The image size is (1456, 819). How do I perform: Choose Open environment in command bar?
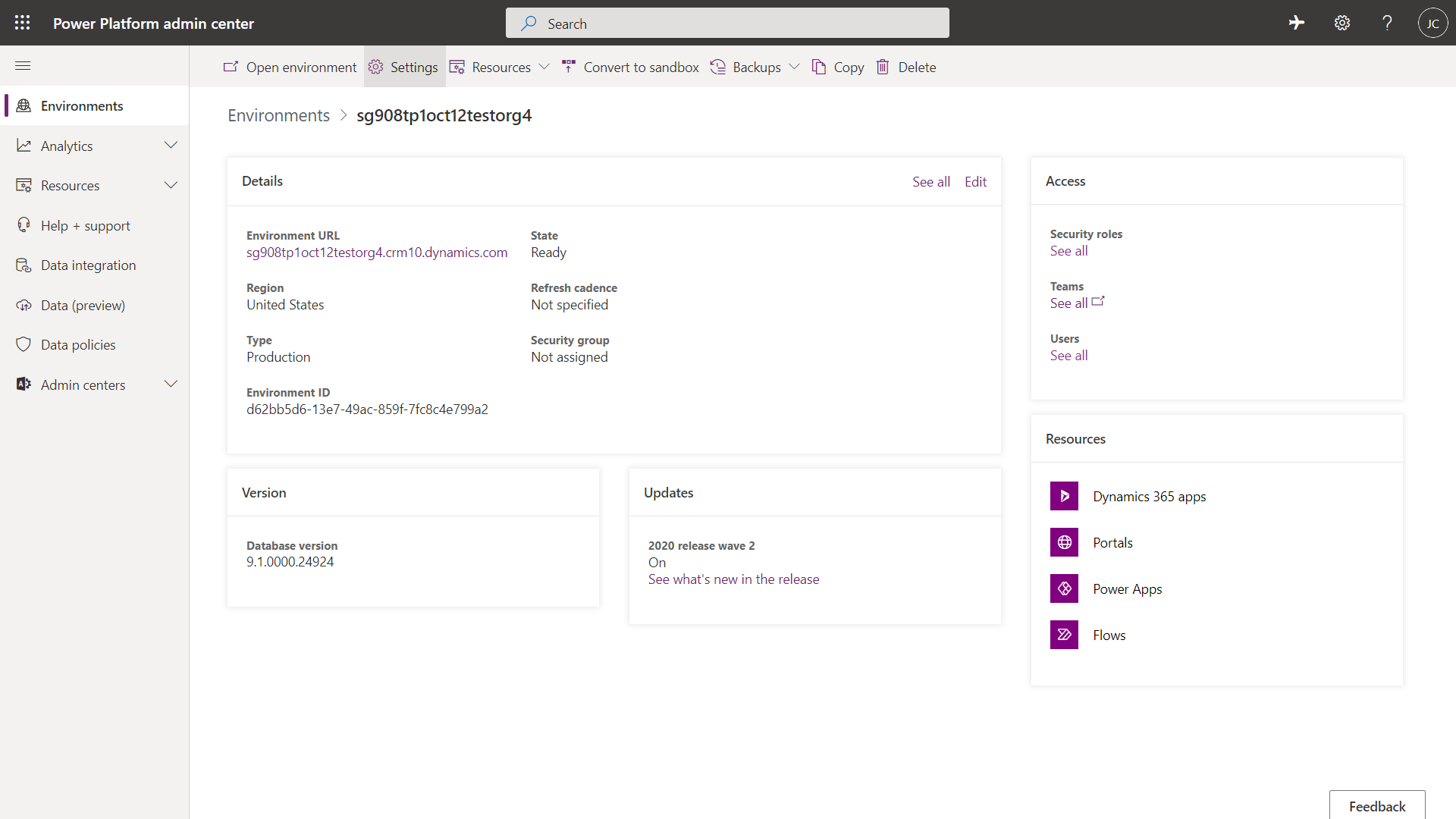290,67
